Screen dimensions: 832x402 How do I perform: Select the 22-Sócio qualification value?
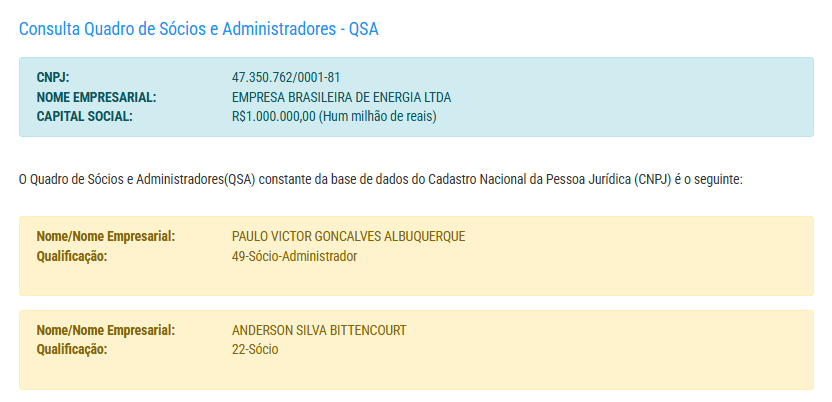(x=254, y=350)
